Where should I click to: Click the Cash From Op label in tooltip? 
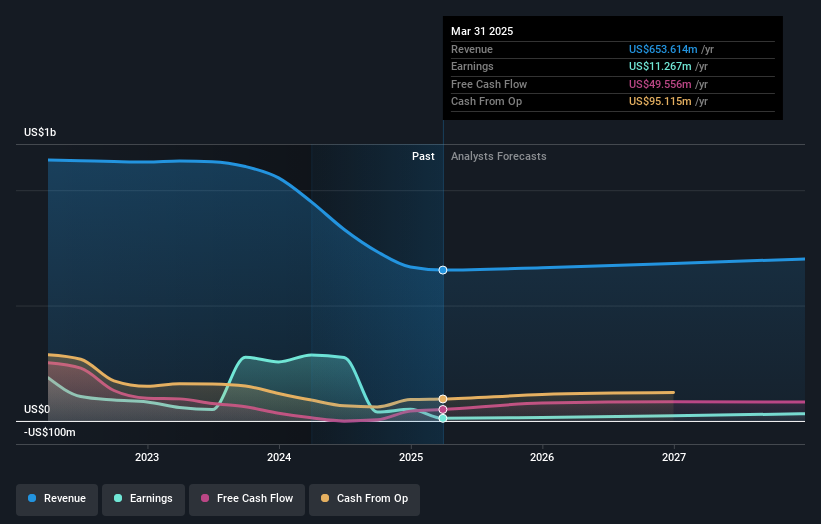pos(486,102)
